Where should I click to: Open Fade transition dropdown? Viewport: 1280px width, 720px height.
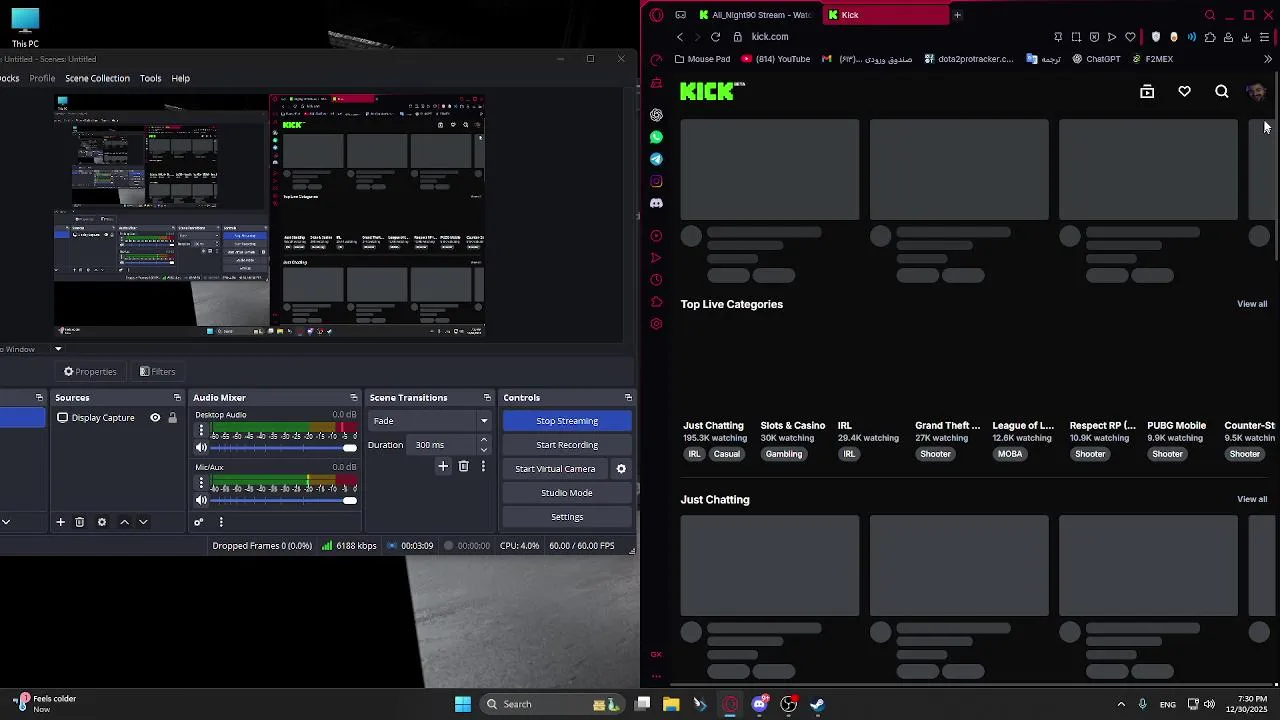point(429,421)
